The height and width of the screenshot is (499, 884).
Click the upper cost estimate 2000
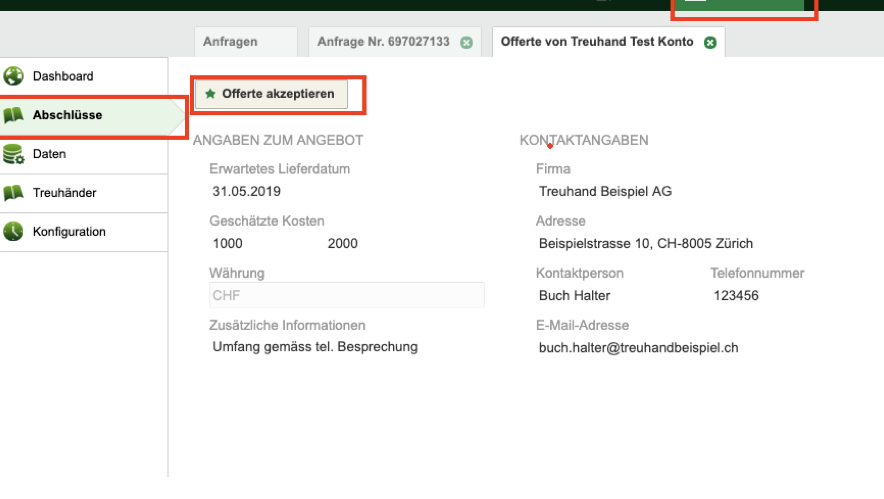point(342,243)
